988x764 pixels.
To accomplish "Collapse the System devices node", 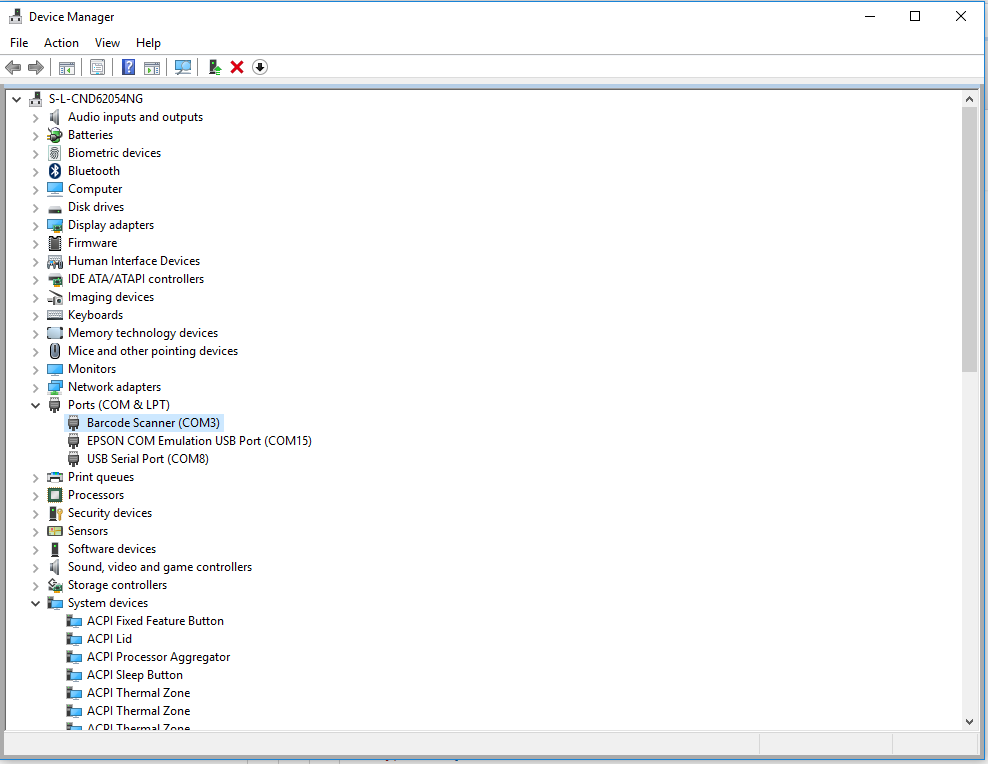I will [36, 604].
